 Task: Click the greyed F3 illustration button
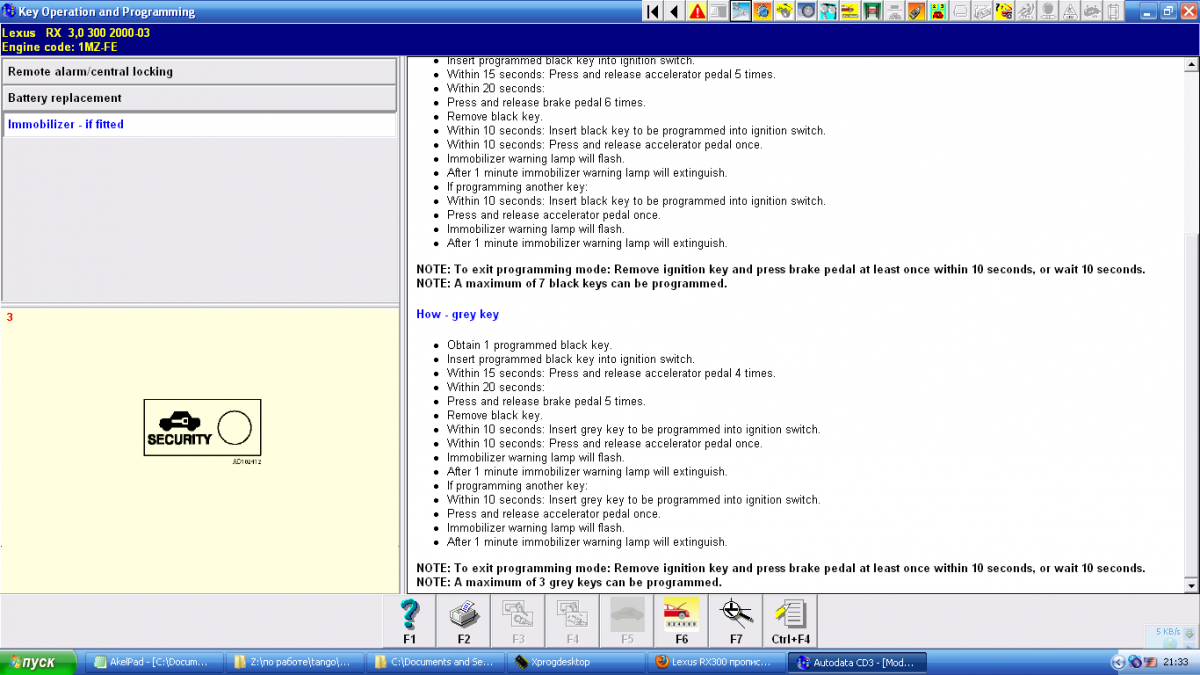tap(518, 621)
